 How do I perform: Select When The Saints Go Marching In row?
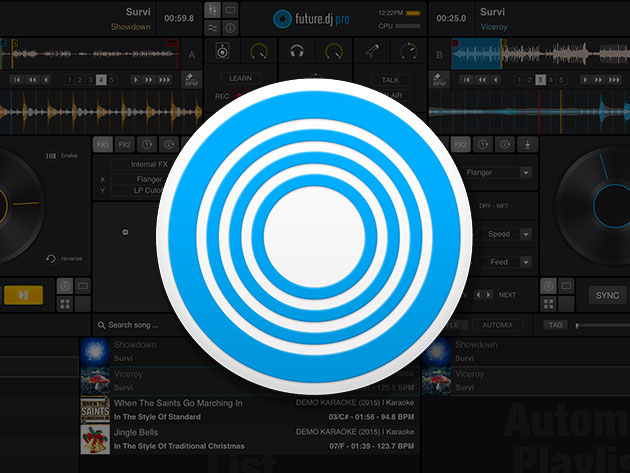click(x=249, y=410)
